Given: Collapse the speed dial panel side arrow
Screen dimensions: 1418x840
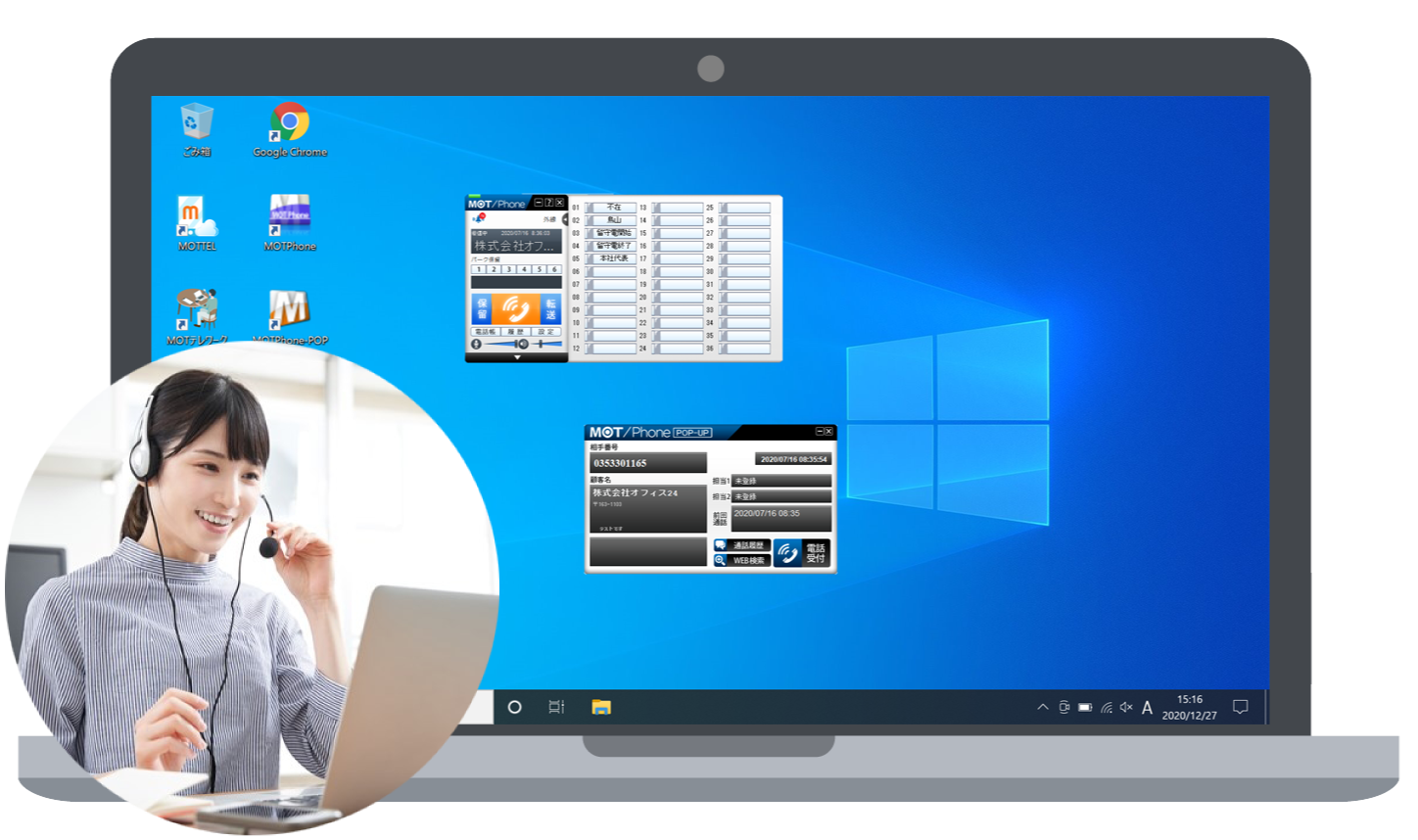Looking at the screenshot, I should [x=565, y=220].
